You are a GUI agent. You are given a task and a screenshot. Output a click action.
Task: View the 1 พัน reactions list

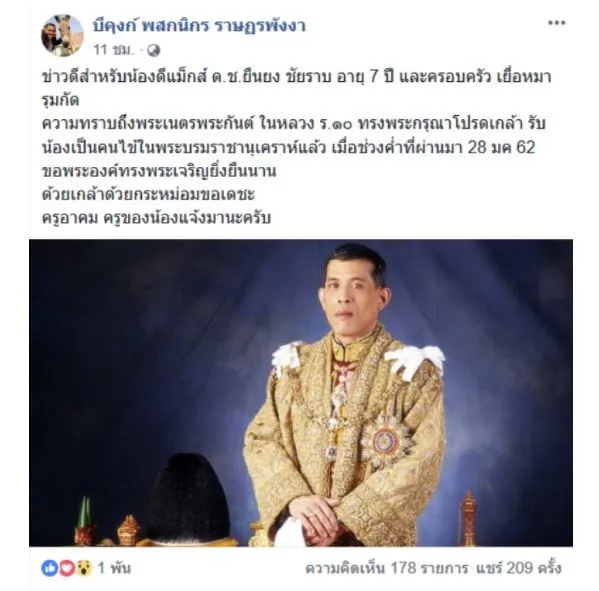[114, 568]
